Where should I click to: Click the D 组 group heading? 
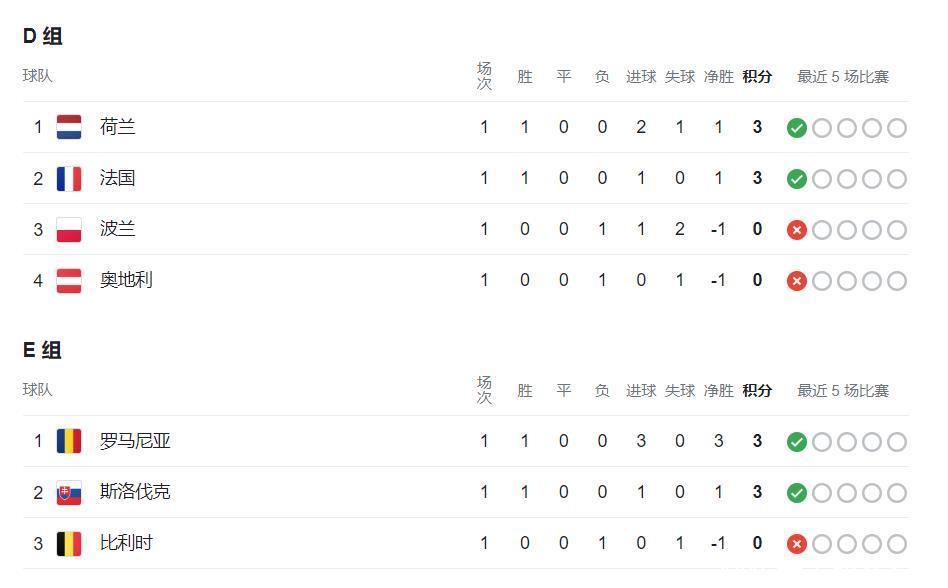pyautogui.click(x=43, y=36)
